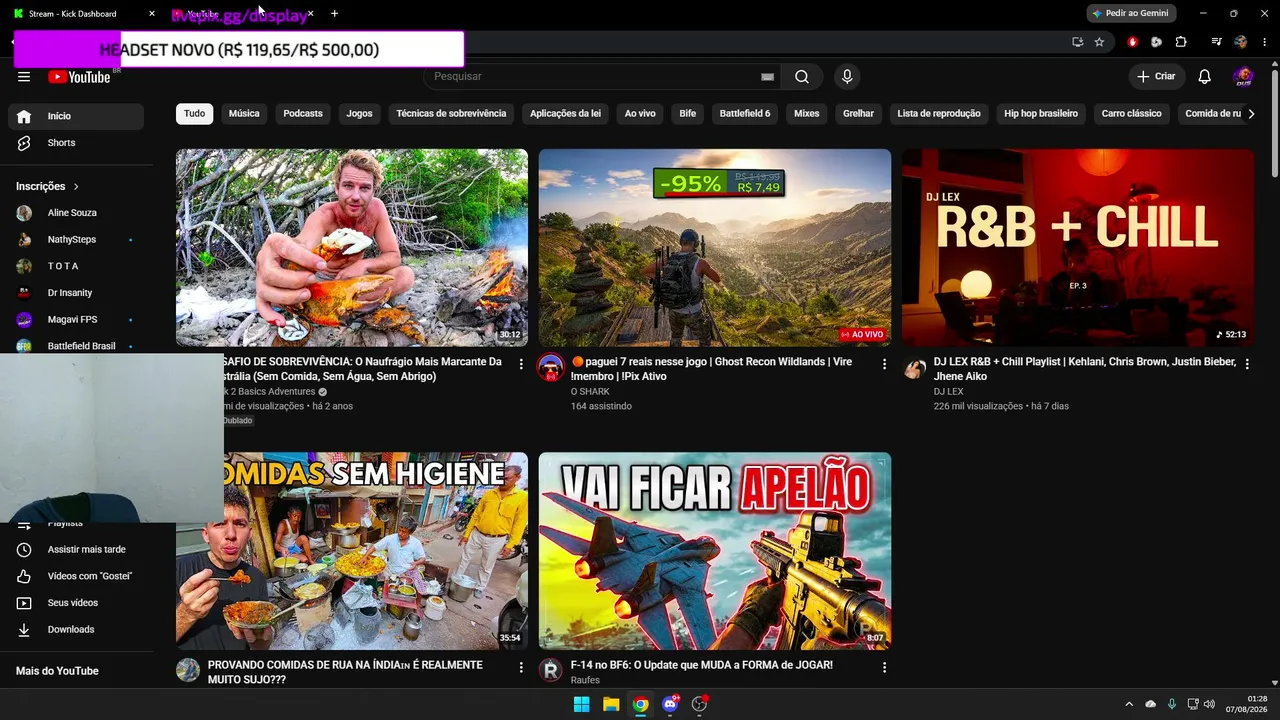
Task: Click the Chrome icon in the taskbar
Action: [641, 704]
